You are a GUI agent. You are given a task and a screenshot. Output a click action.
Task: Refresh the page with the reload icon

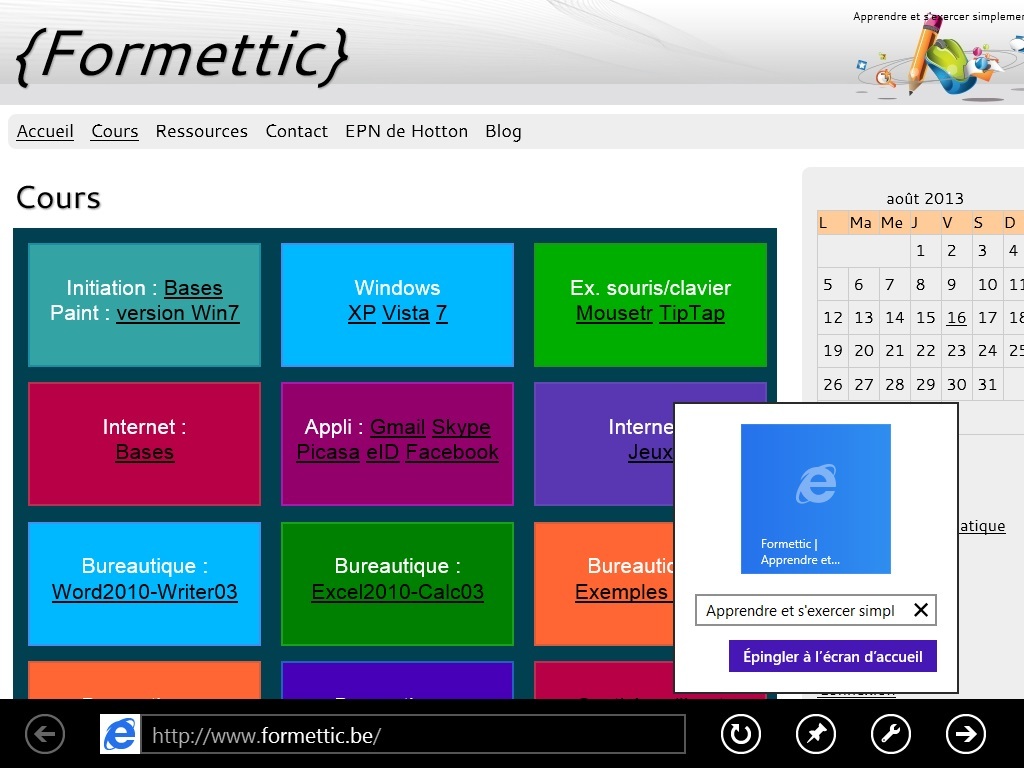point(741,734)
